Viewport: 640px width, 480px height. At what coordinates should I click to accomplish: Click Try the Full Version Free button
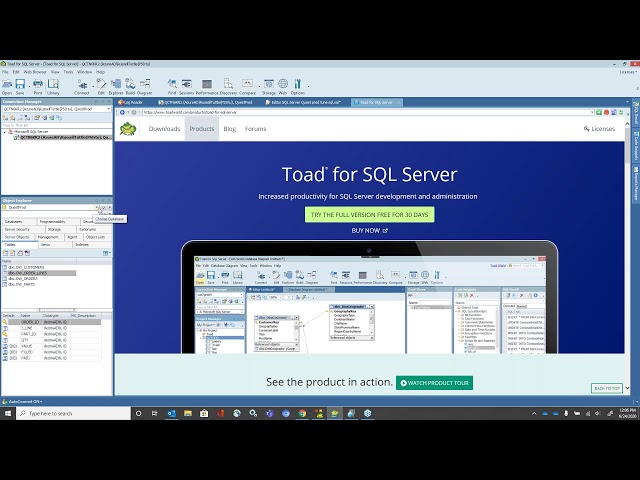pyautogui.click(x=369, y=215)
